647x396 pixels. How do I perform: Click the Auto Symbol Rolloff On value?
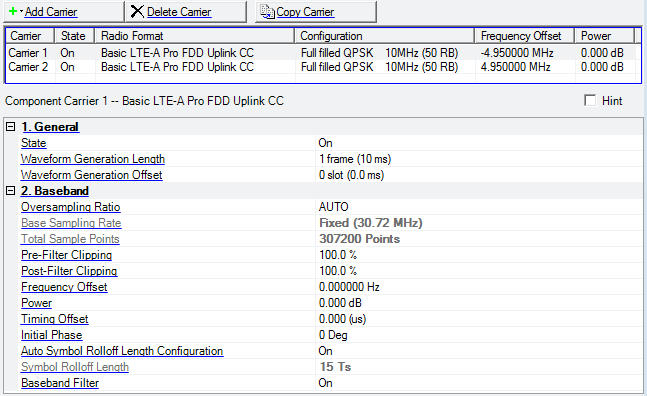click(325, 351)
